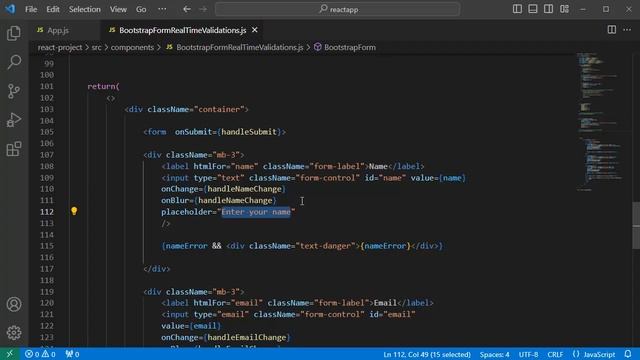Go back with the left arrow
Screen dimensions: 640x360
tap(187, 9)
